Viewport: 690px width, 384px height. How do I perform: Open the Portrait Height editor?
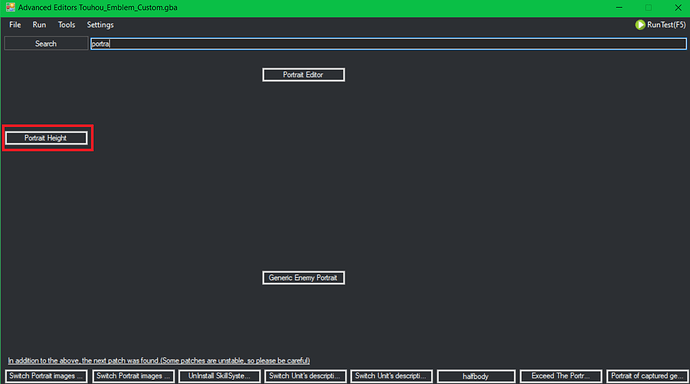point(46,138)
